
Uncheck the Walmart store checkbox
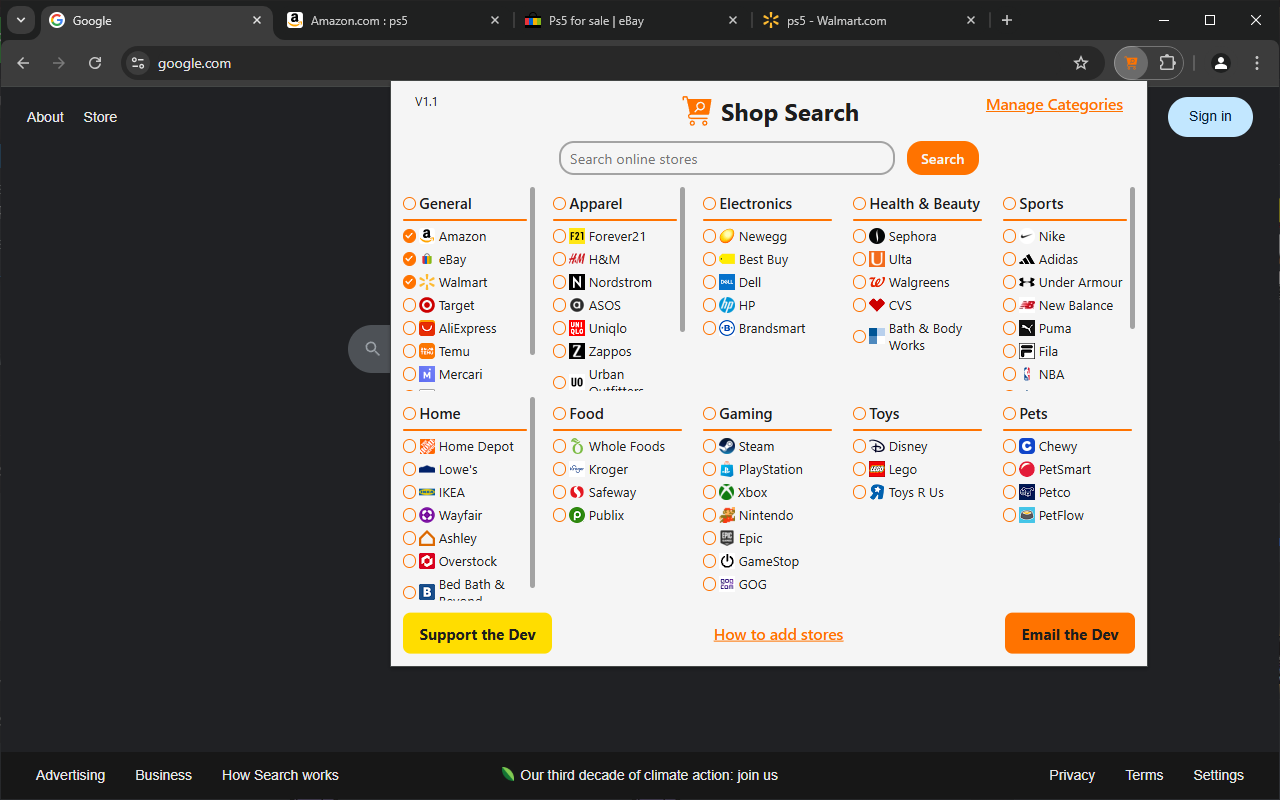click(x=410, y=282)
